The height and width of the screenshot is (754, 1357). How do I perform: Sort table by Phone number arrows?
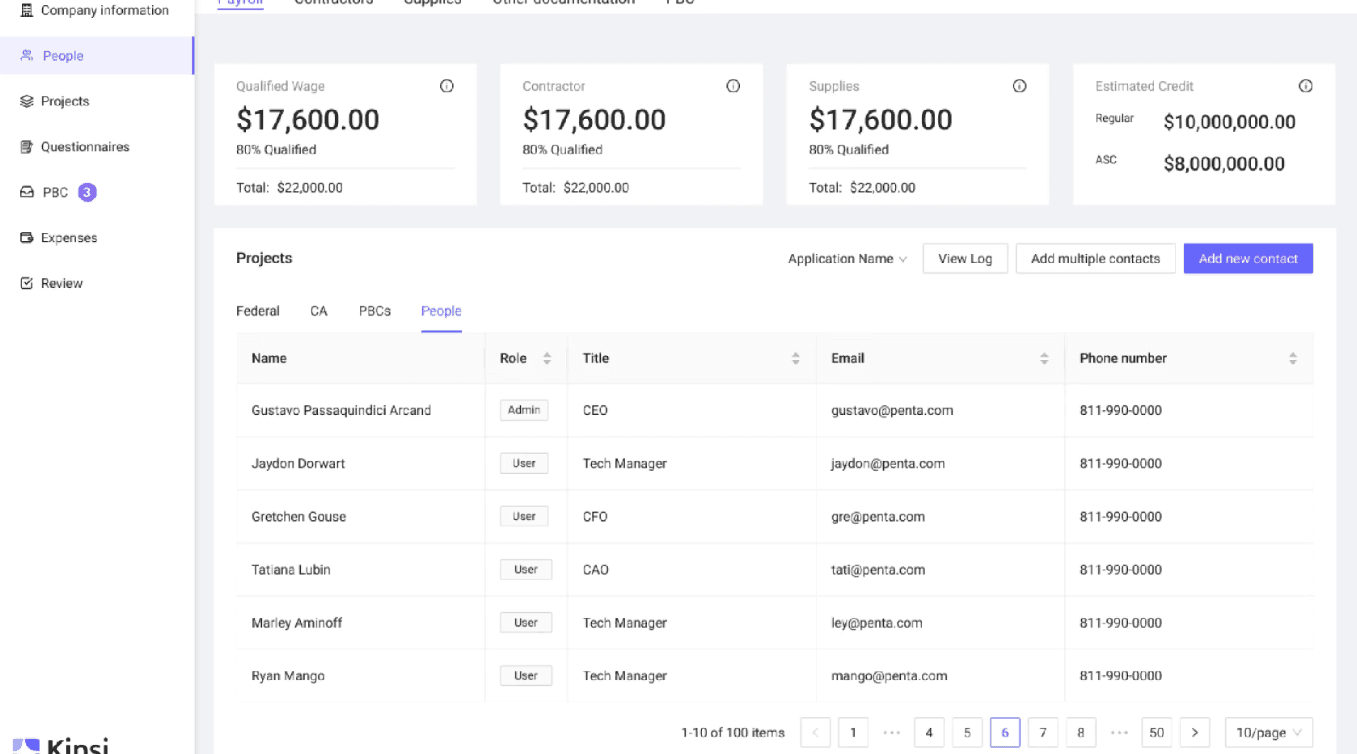pyautogui.click(x=1293, y=358)
